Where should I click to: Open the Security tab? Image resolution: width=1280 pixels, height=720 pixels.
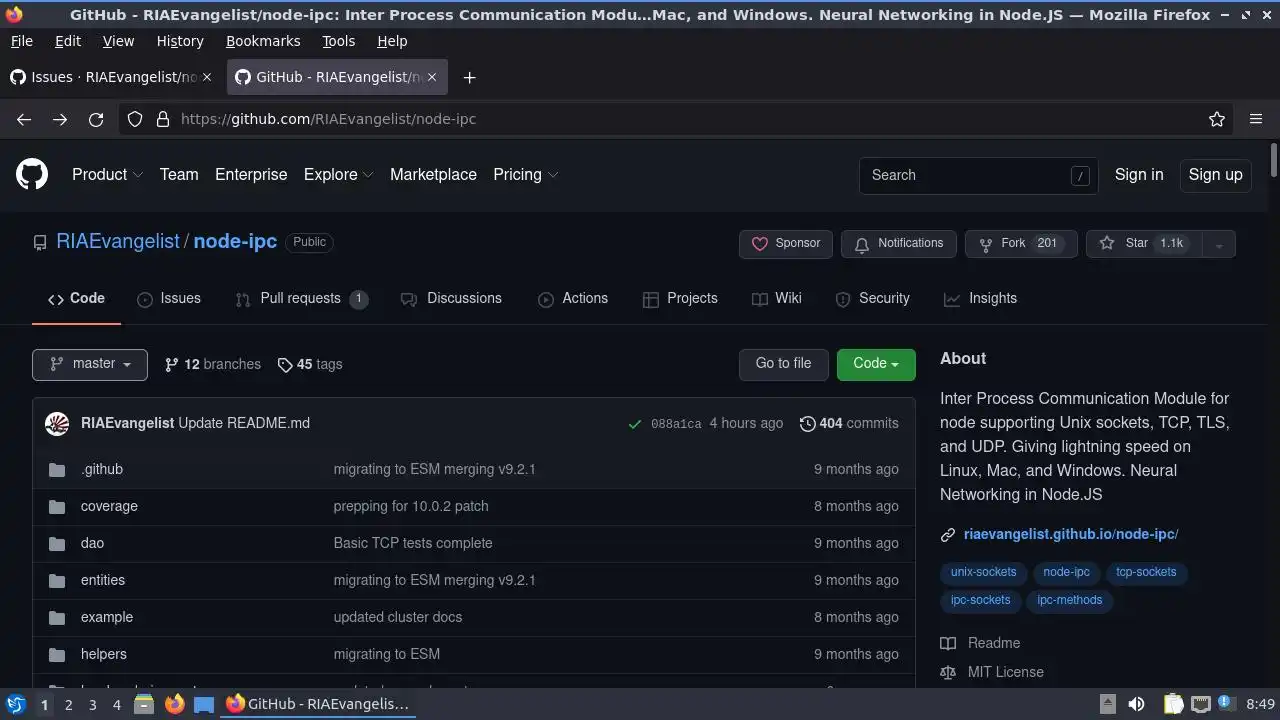872,298
